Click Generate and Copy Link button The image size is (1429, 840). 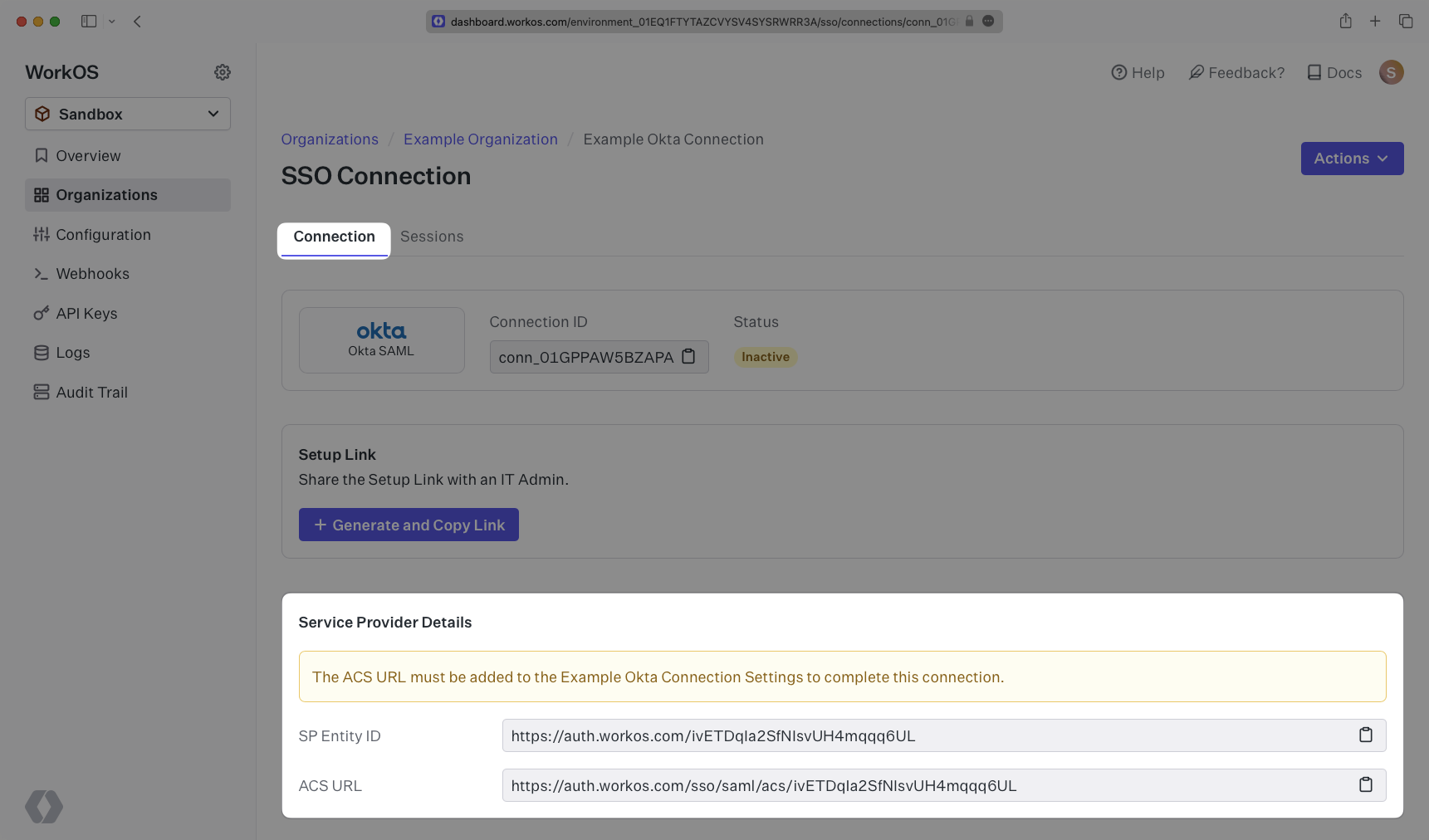click(409, 525)
